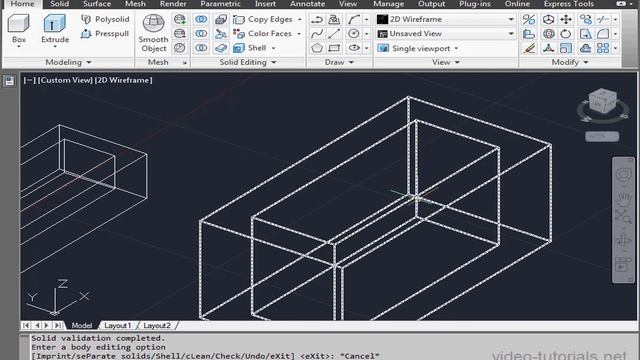The height and width of the screenshot is (360, 640).
Task: Switch to the Layout1 tab
Action: 118,325
